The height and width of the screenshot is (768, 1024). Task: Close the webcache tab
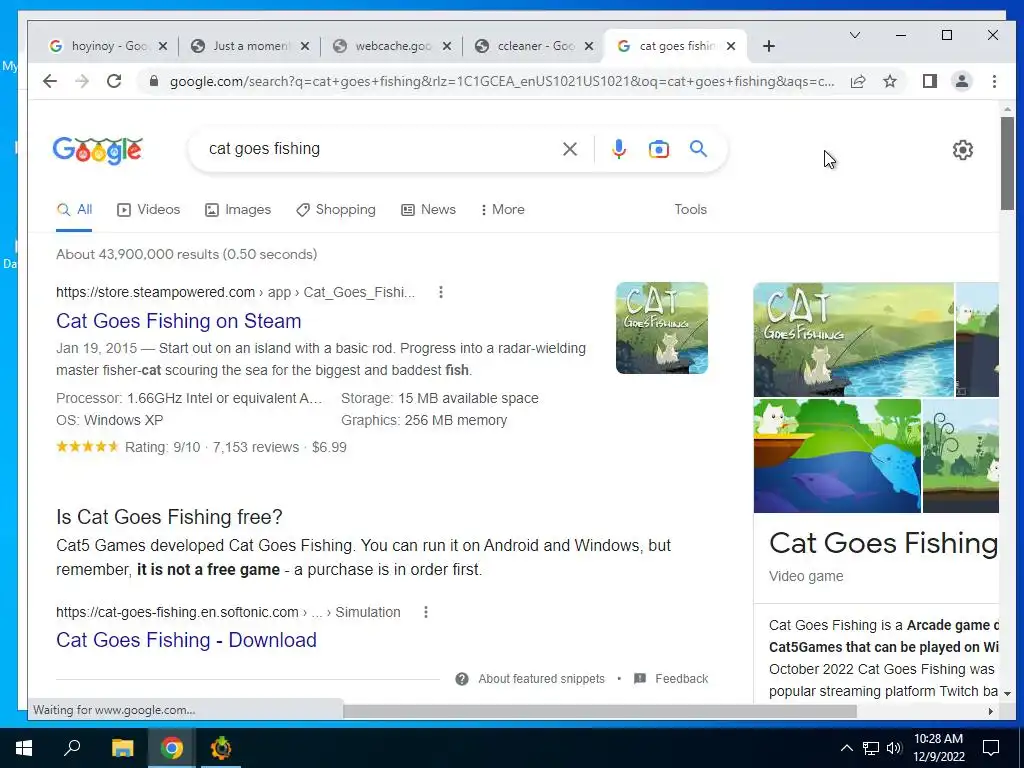(x=447, y=46)
